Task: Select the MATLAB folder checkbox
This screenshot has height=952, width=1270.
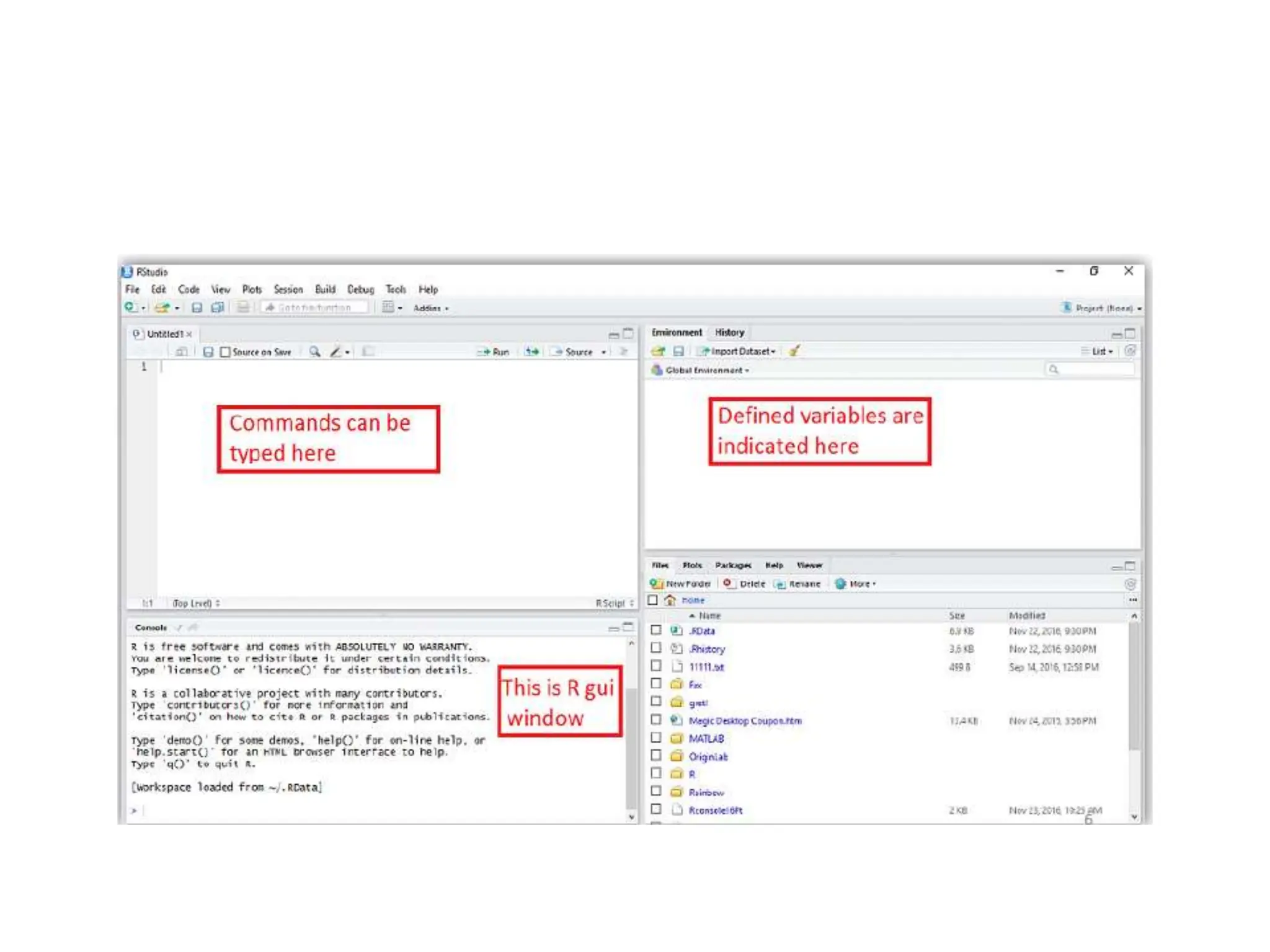Action: click(x=656, y=738)
